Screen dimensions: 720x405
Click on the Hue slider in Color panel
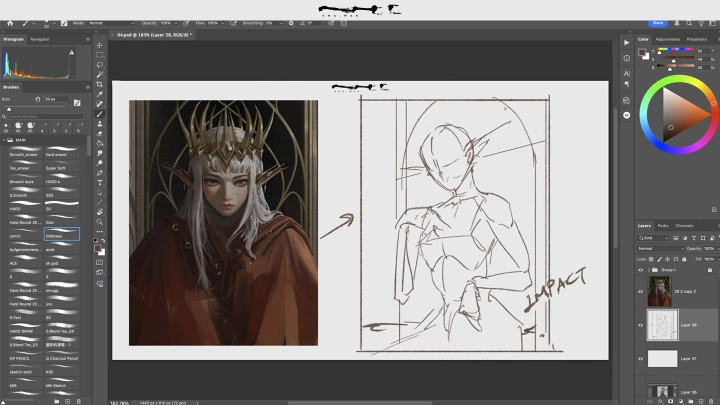[x=675, y=49]
